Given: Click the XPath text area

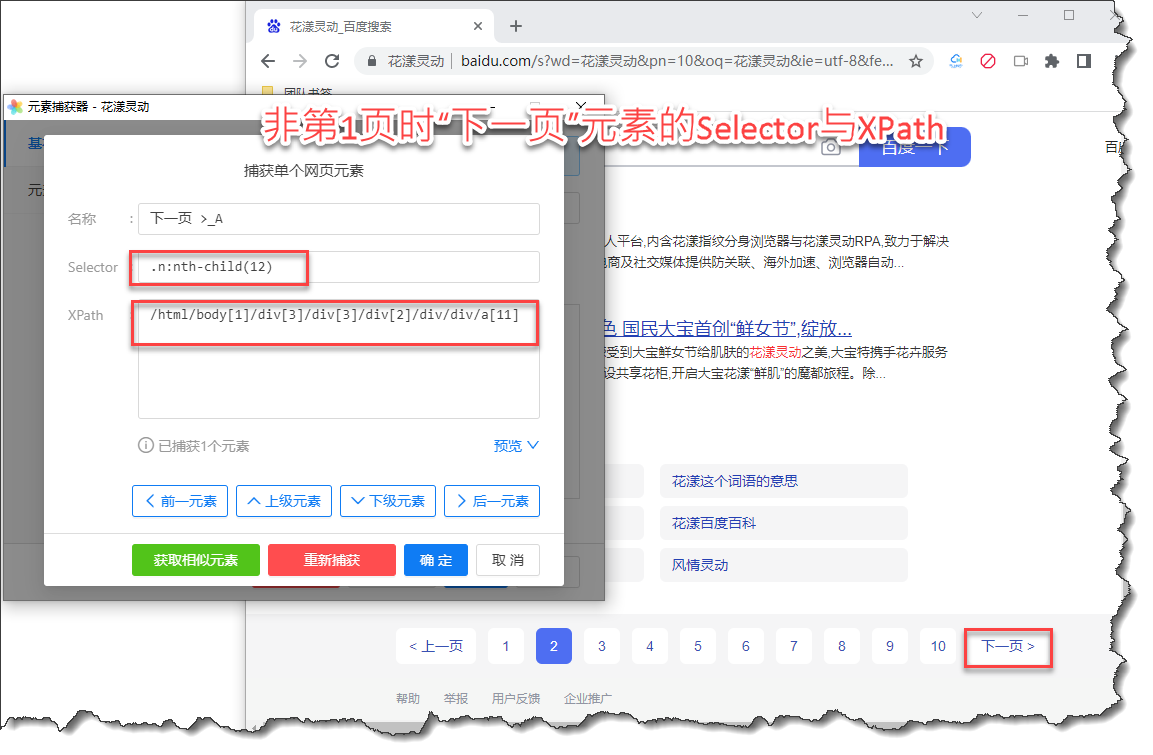Looking at the screenshot, I should (339, 360).
